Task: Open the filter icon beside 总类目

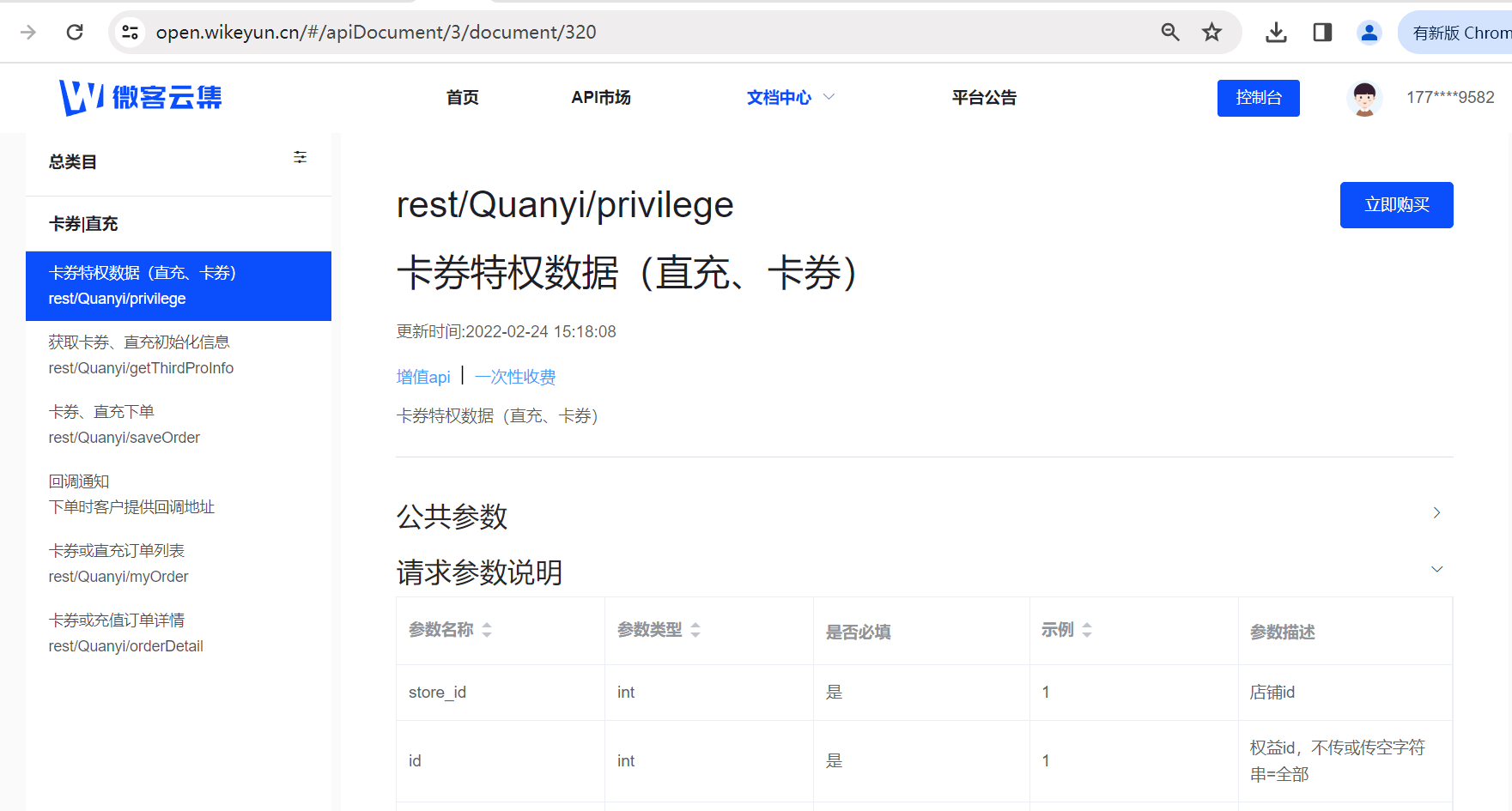Action: coord(300,157)
